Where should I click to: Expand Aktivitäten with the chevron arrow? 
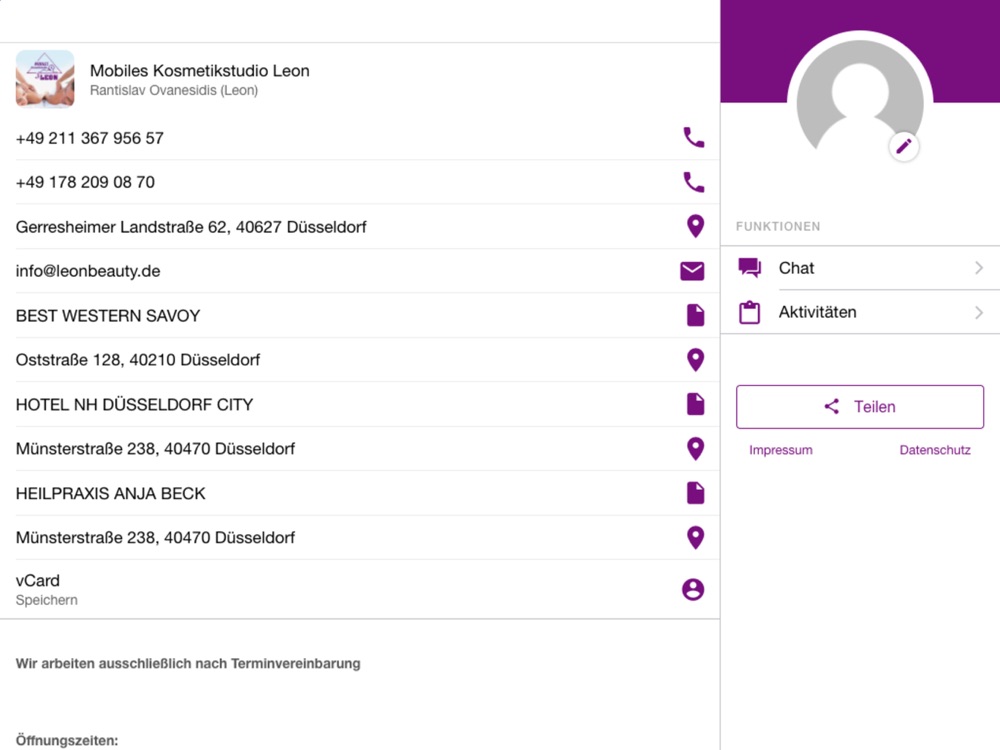pos(979,312)
